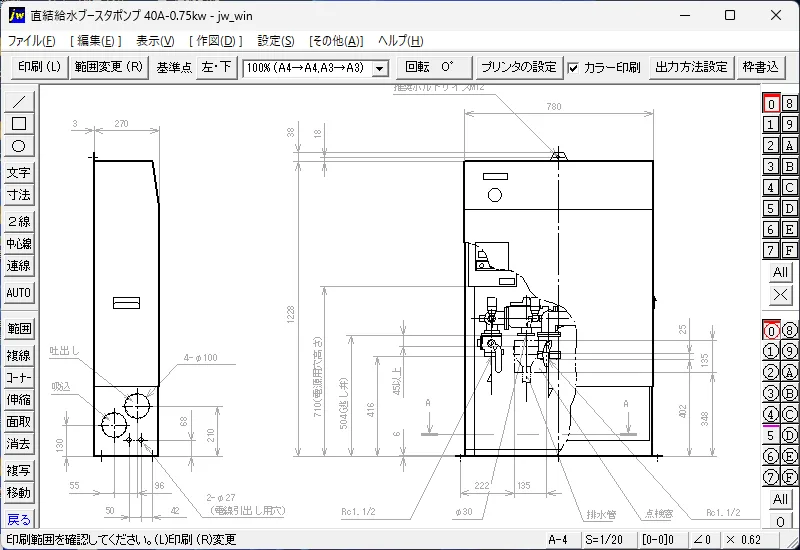Viewport: 800px width, 550px height.
Task: Click the upper layer All button
Action: [780, 272]
